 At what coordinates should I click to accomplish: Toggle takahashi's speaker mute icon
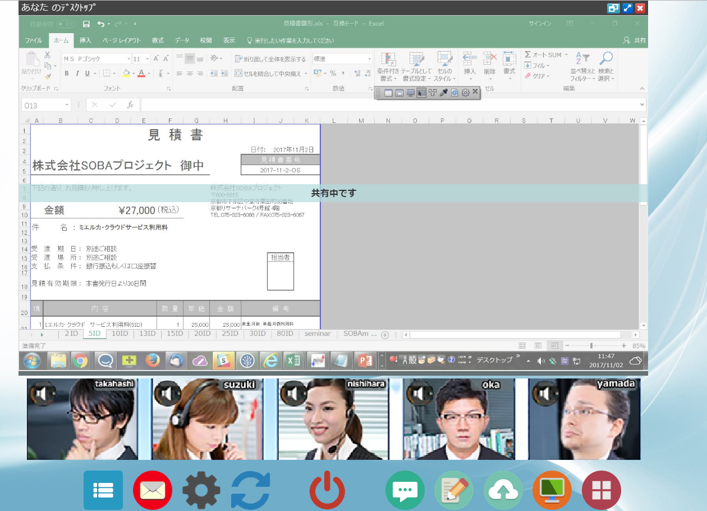[x=43, y=393]
